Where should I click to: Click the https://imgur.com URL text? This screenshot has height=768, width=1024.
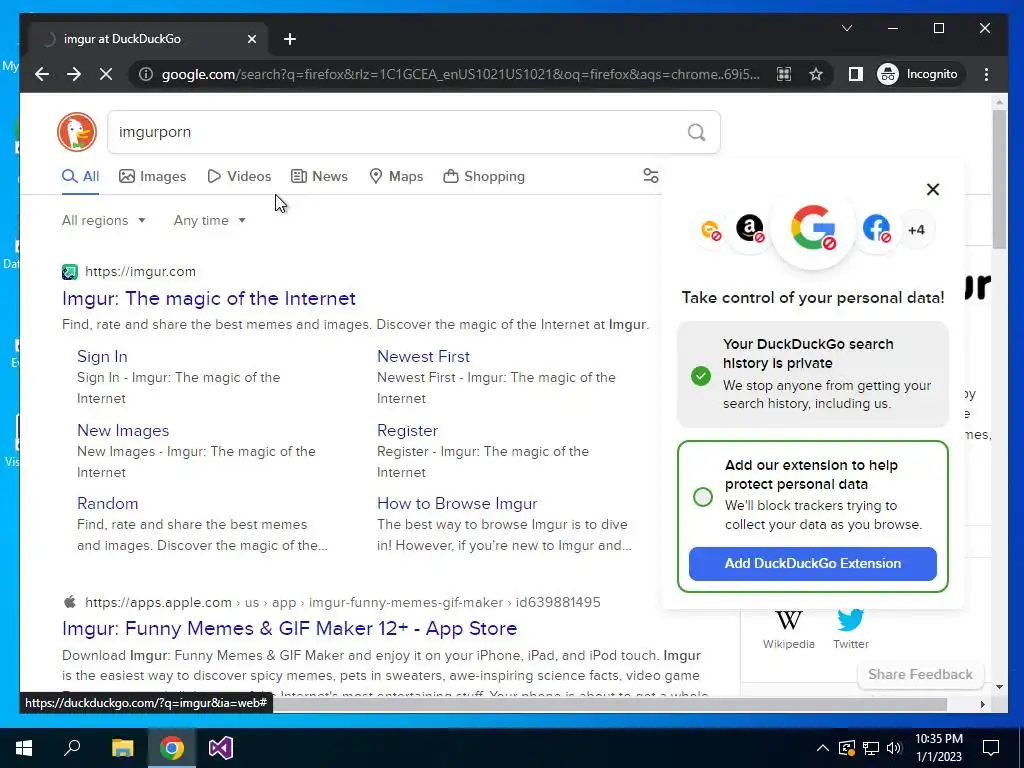tap(140, 272)
